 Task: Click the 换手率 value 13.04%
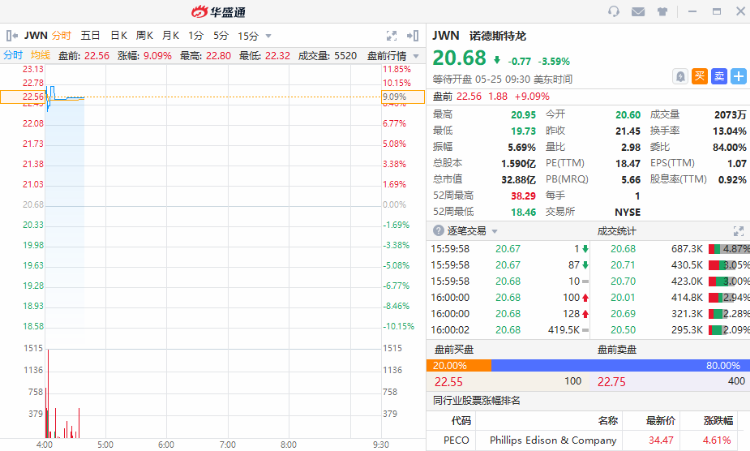pyautogui.click(x=729, y=131)
